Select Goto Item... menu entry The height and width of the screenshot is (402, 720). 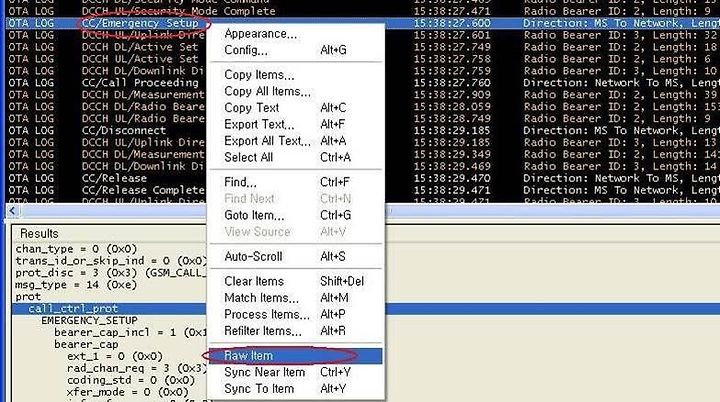pyautogui.click(x=254, y=215)
